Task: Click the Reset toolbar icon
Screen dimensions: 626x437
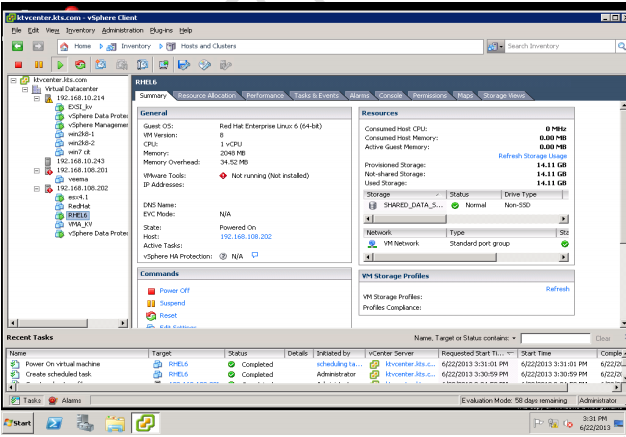Action: [80, 65]
